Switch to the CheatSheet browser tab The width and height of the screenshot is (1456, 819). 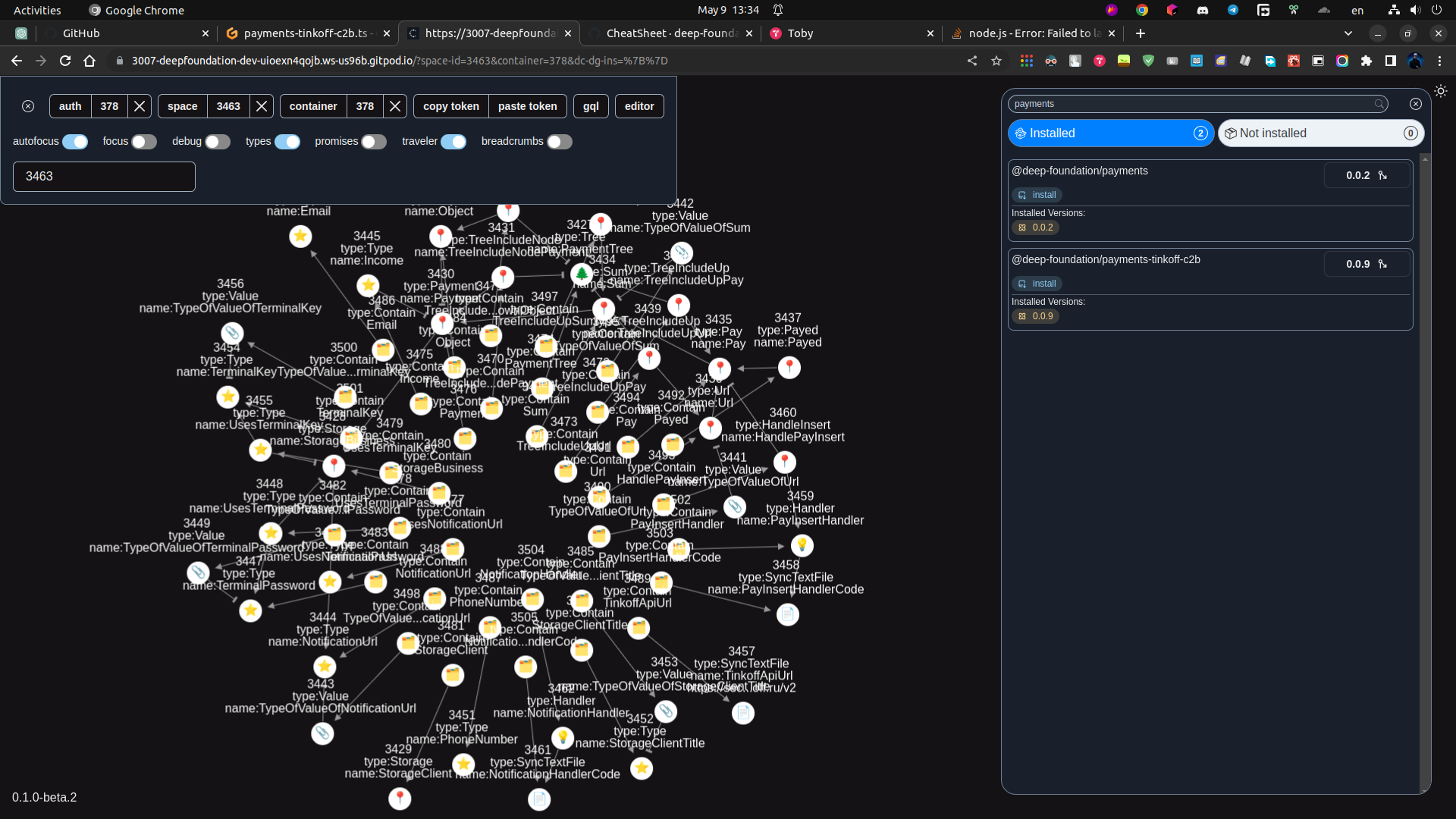click(x=671, y=33)
